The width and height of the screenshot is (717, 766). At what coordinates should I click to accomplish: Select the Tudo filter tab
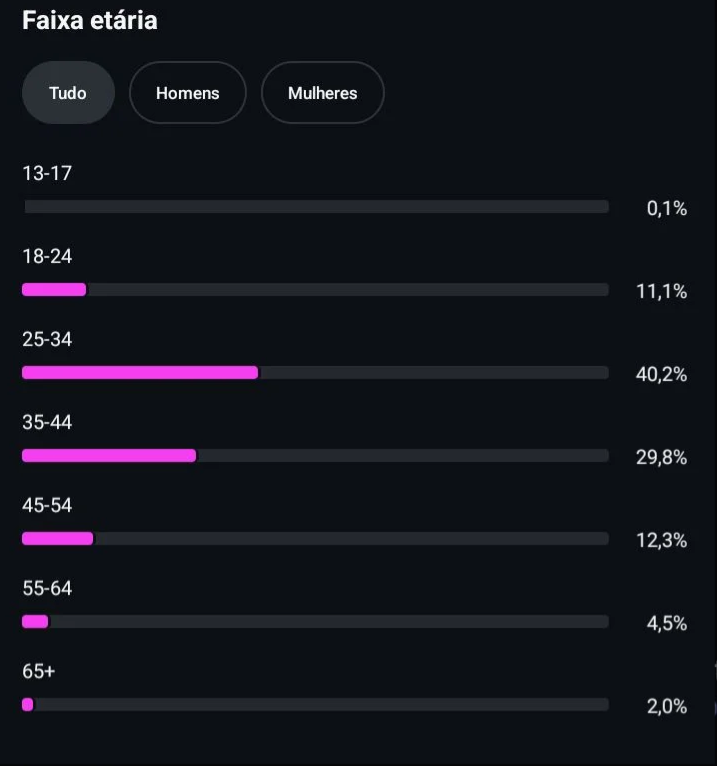(x=68, y=93)
